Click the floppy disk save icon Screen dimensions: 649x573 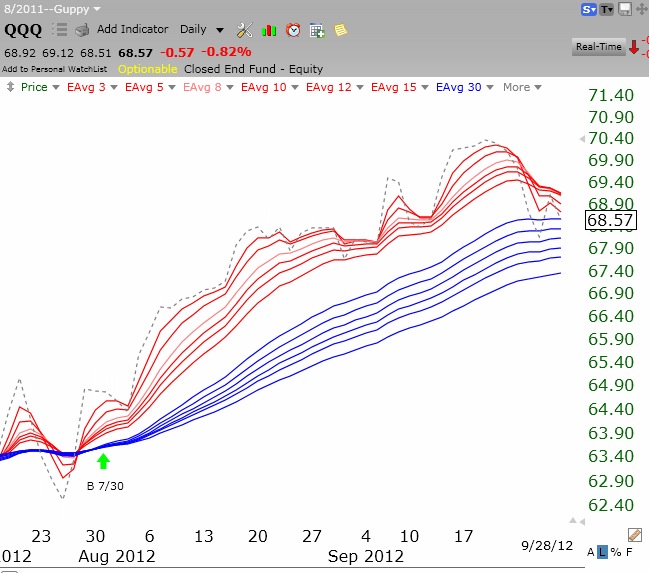click(x=625, y=9)
